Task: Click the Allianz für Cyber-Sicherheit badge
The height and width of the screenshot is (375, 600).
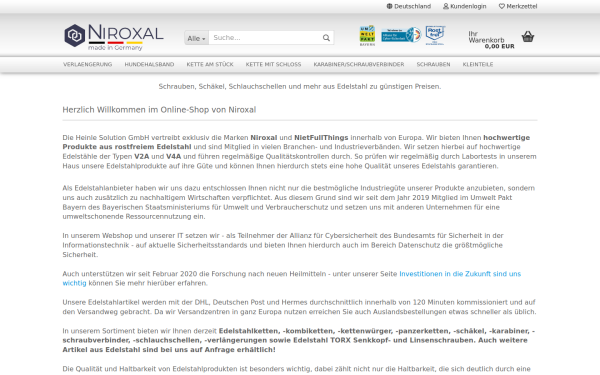Action: [x=401, y=35]
